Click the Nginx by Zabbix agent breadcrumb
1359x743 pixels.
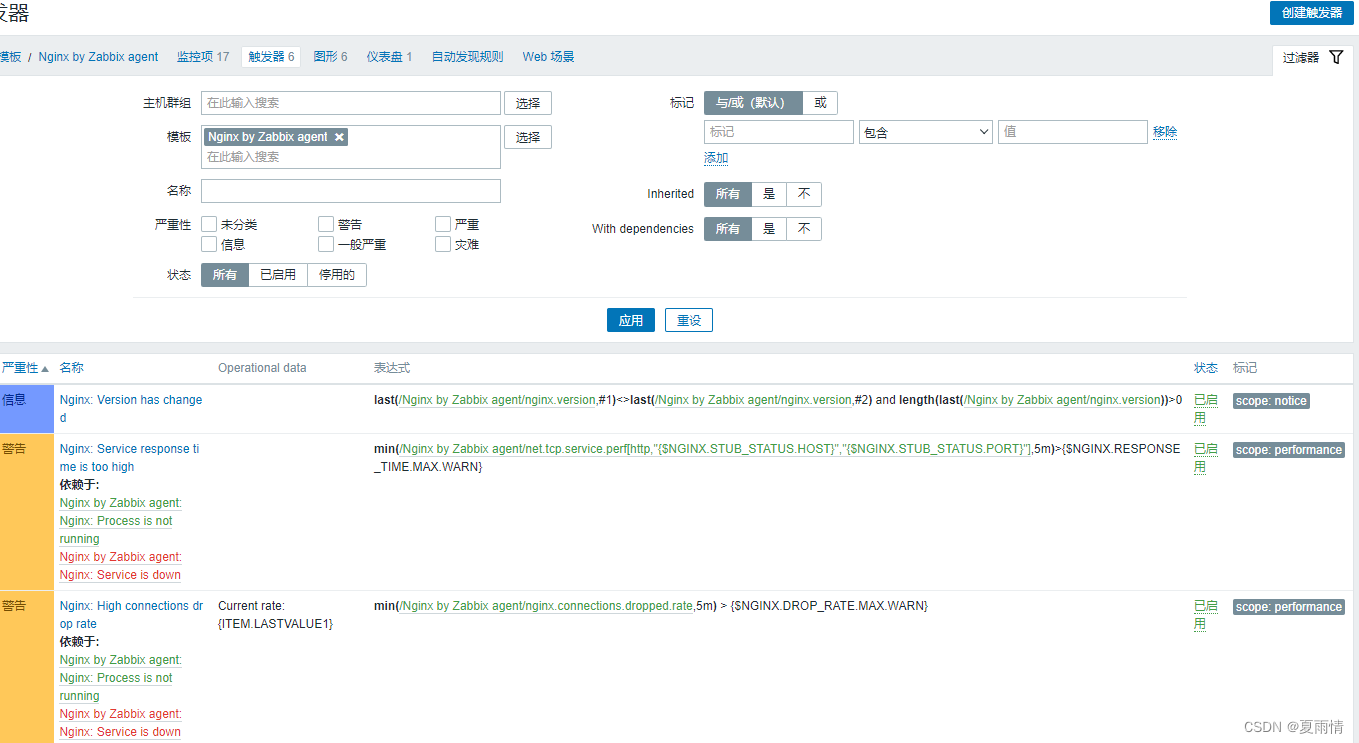(x=98, y=57)
